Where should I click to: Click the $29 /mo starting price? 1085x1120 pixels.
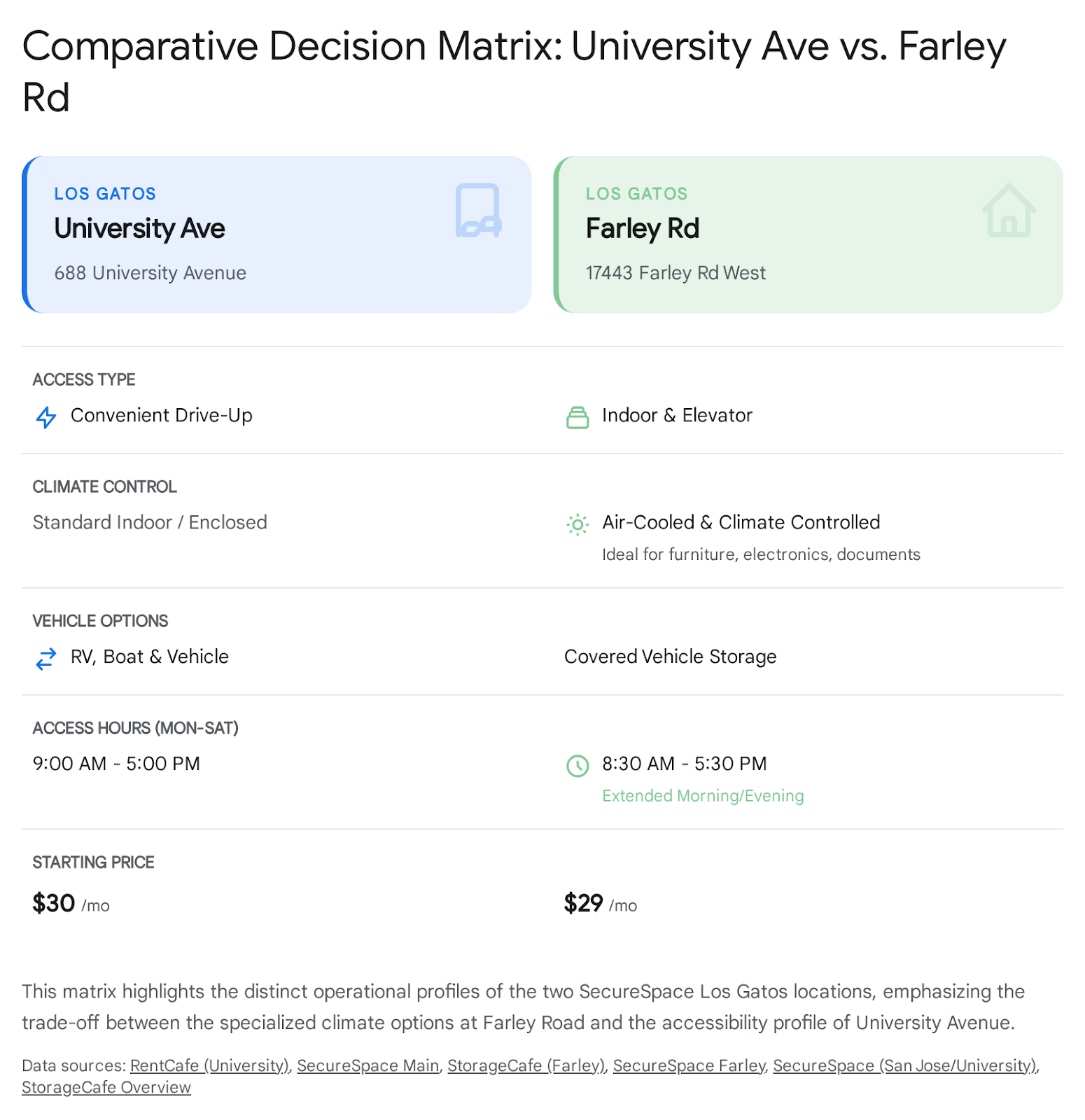pyautogui.click(x=600, y=904)
